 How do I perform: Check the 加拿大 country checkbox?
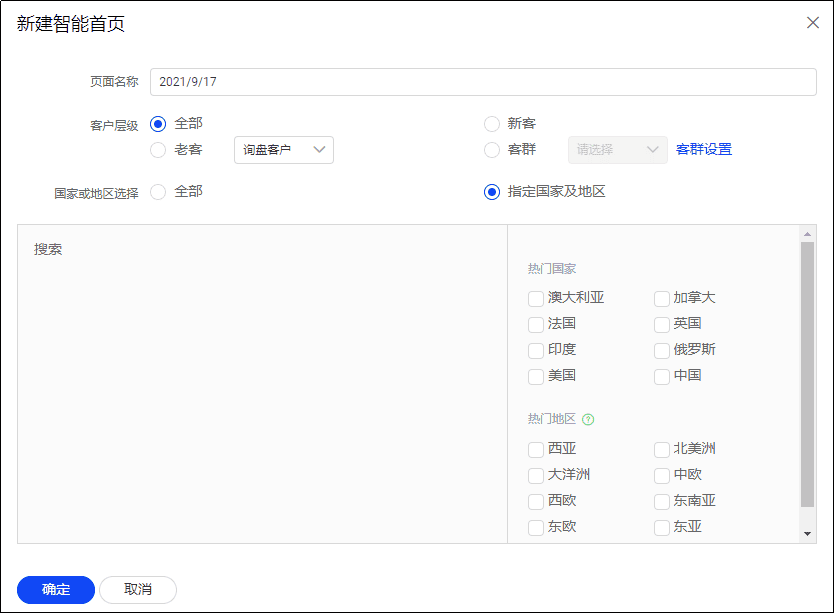point(661,298)
